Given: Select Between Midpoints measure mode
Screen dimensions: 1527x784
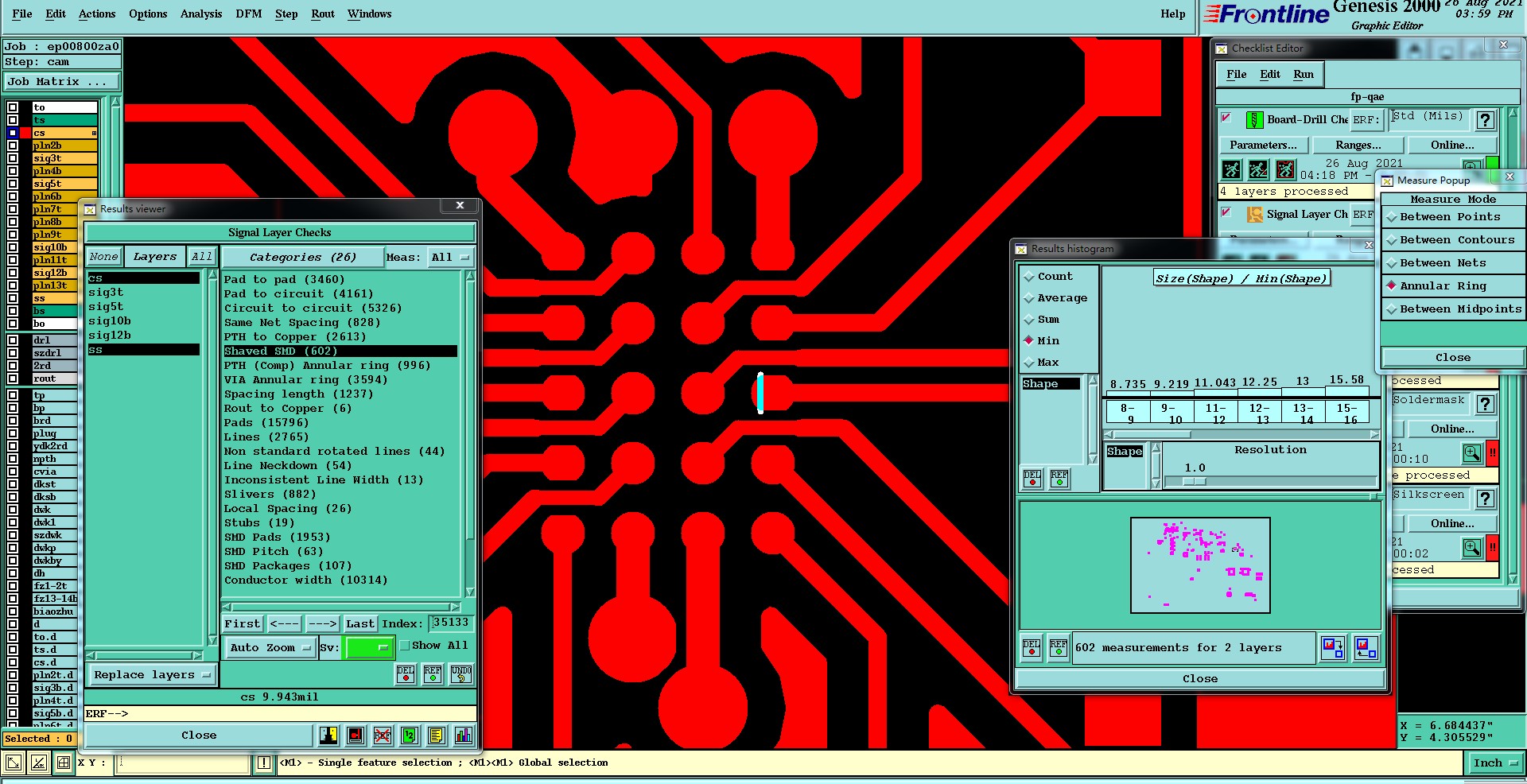Looking at the screenshot, I should (1453, 309).
